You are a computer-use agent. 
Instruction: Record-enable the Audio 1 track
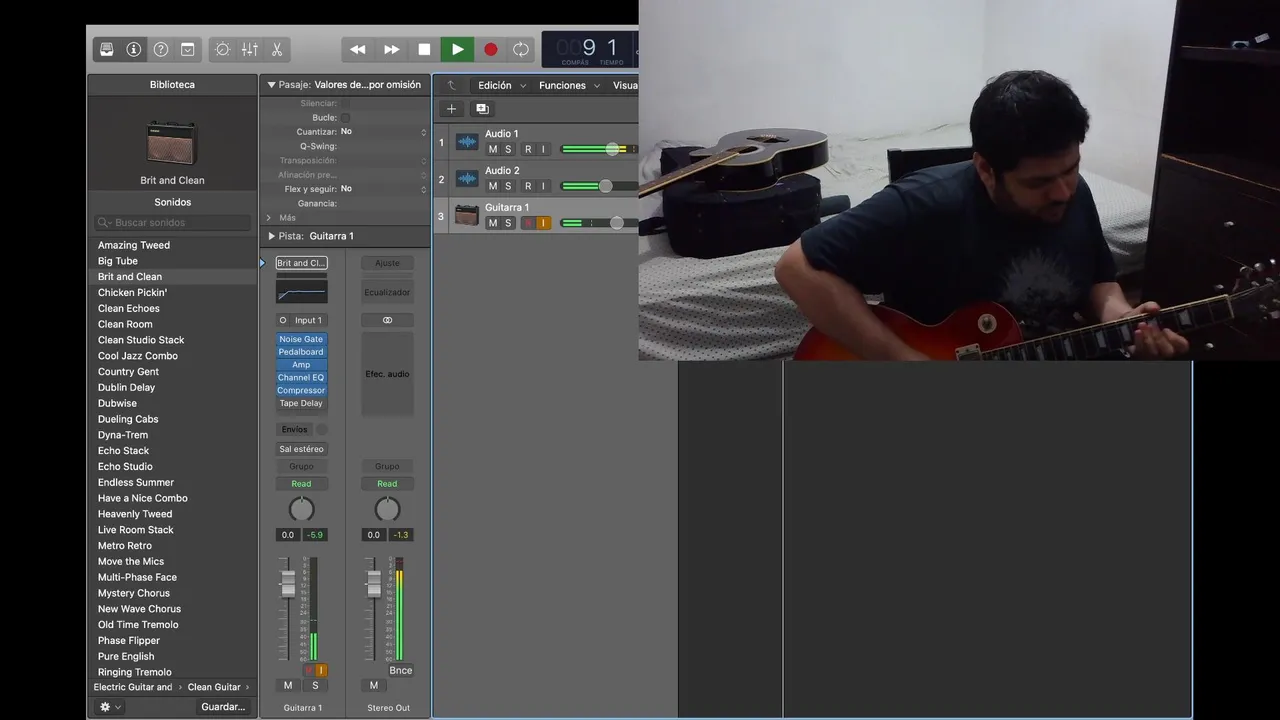528,149
